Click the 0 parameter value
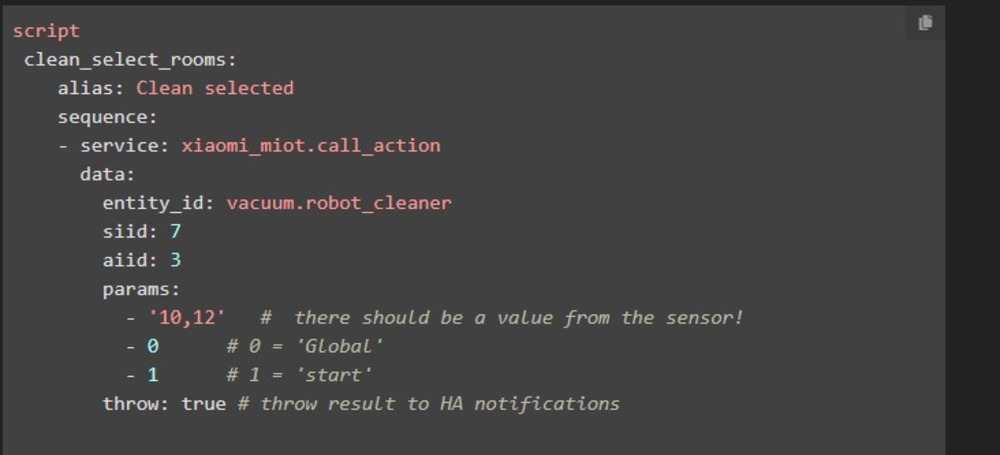1000x455 pixels. (x=152, y=346)
